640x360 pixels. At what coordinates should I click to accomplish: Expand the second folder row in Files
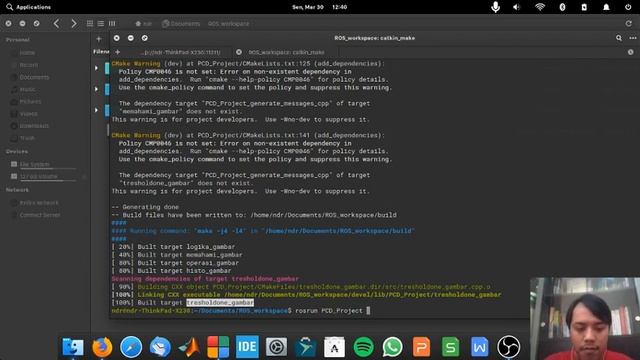[x=96, y=89]
